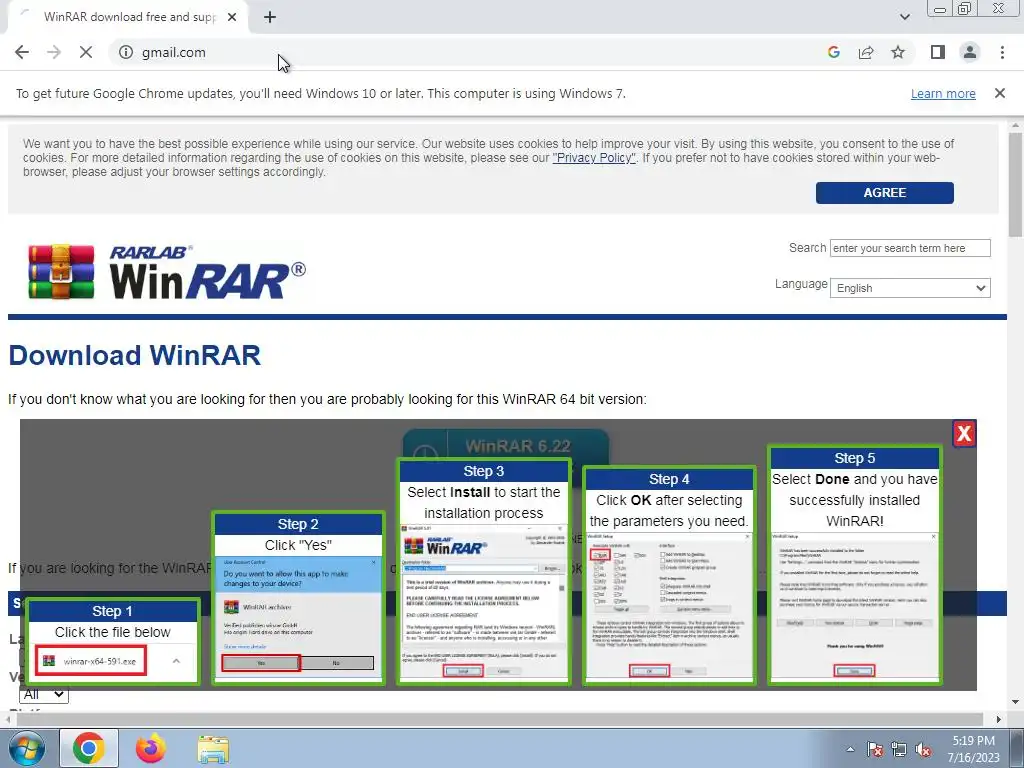Click the winrar-x64-591.exe file in Step 1

coord(91,661)
